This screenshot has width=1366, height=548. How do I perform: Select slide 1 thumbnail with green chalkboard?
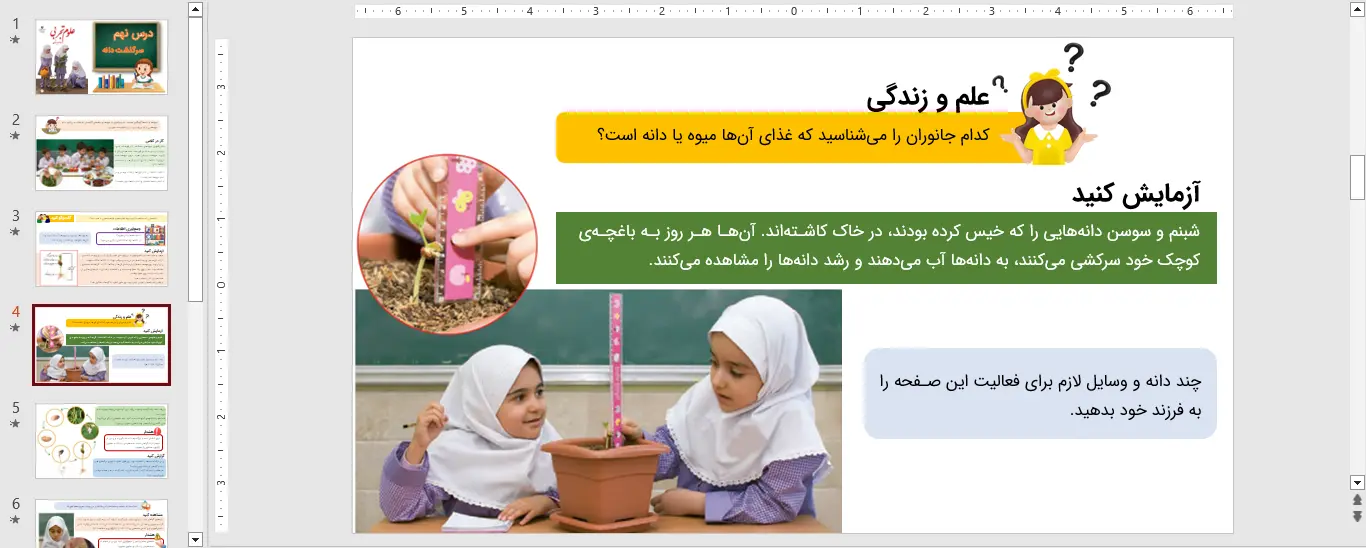pyautogui.click(x=102, y=57)
